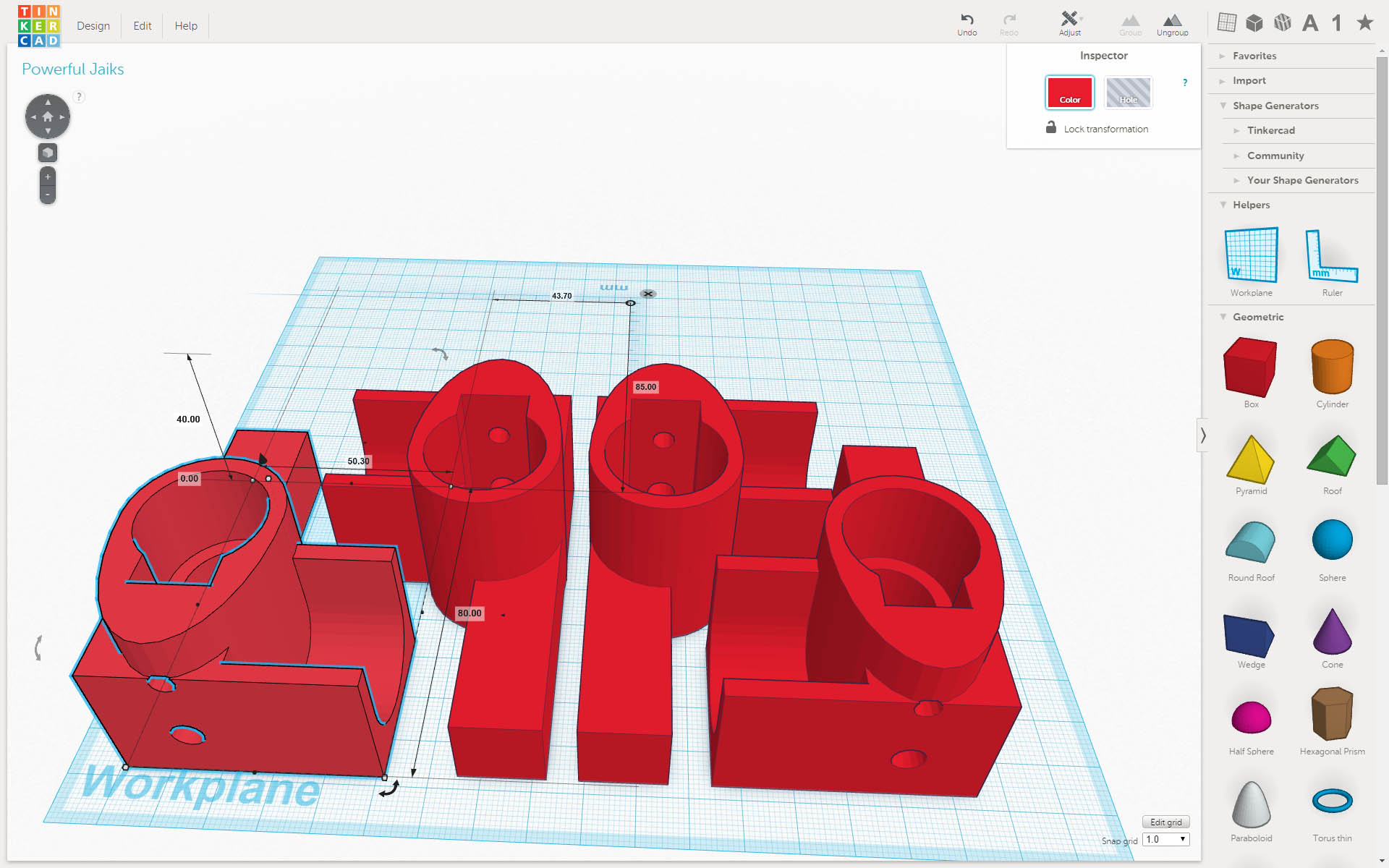Open the Edit menu
The height and width of the screenshot is (868, 1389).
pos(143,26)
